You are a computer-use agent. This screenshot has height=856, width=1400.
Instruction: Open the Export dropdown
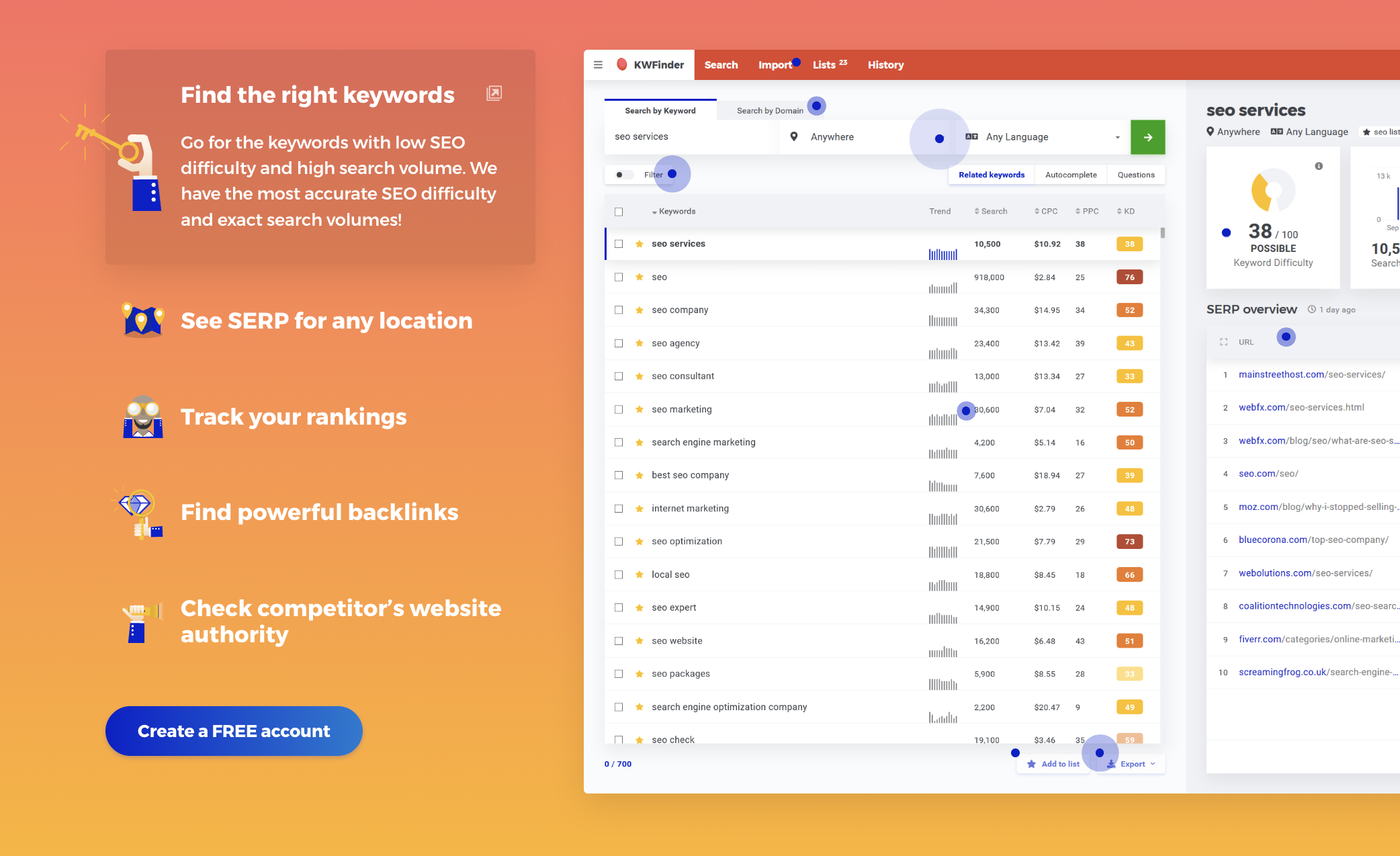pos(1131,764)
